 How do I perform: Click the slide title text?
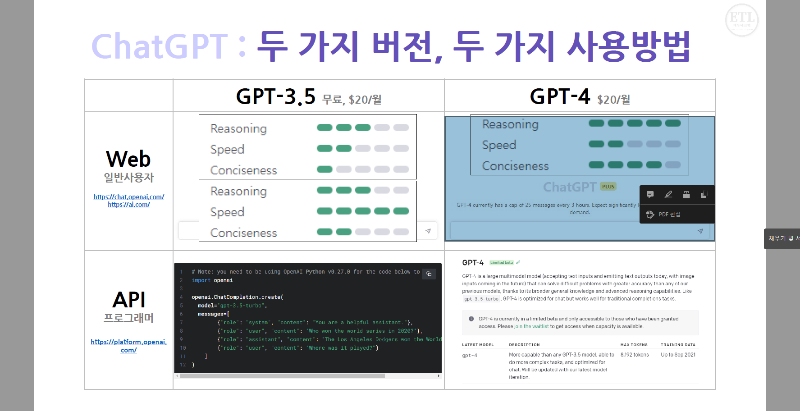click(x=391, y=45)
